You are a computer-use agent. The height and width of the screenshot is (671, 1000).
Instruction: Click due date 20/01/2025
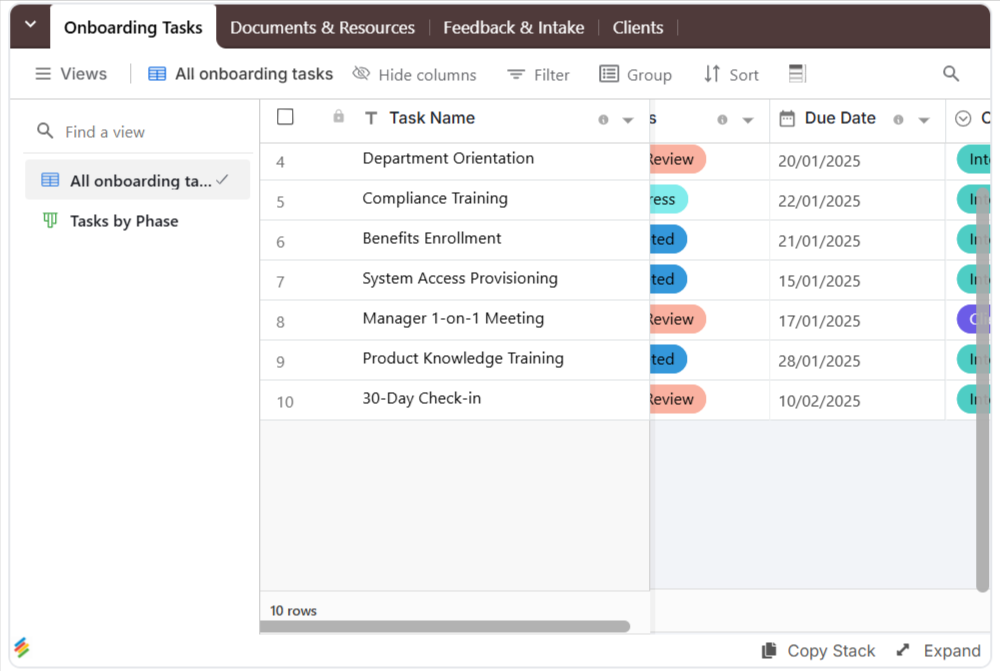coord(819,161)
